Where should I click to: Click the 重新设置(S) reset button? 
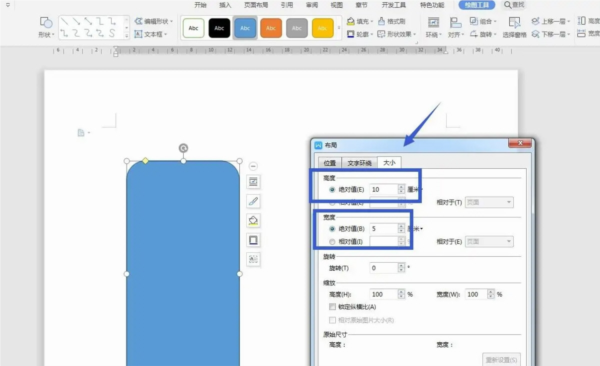click(501, 360)
